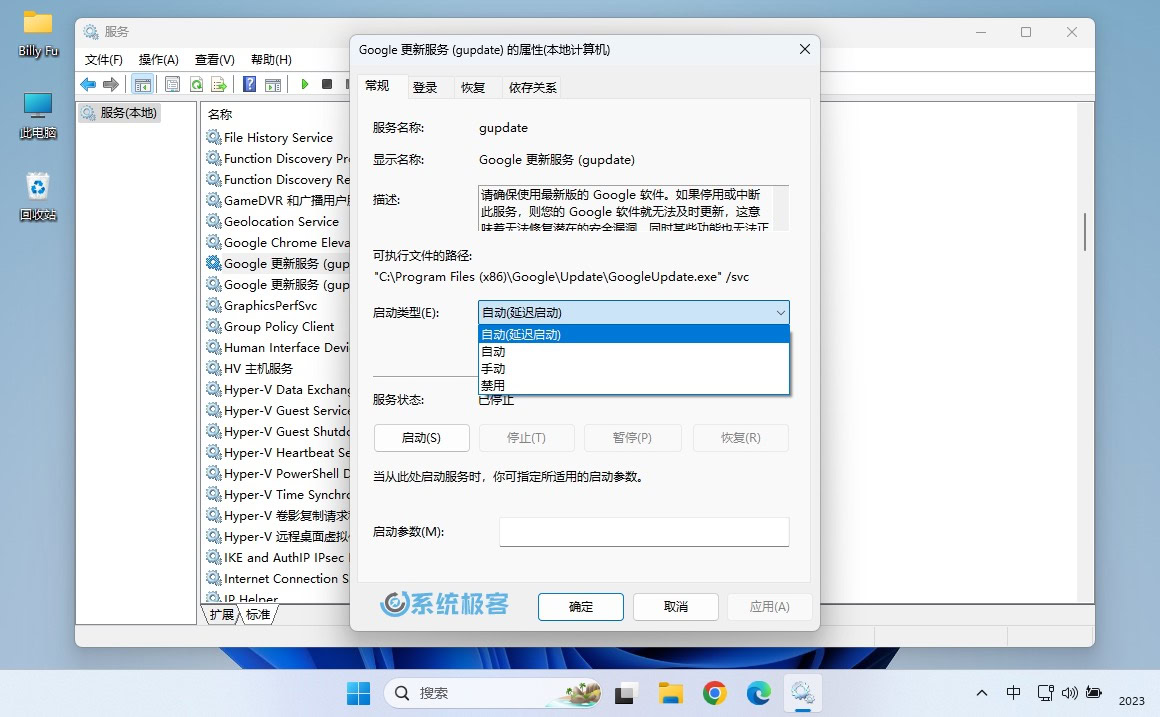The height and width of the screenshot is (717, 1160).
Task: Choose 自动 in the startup type list
Action: (634, 351)
